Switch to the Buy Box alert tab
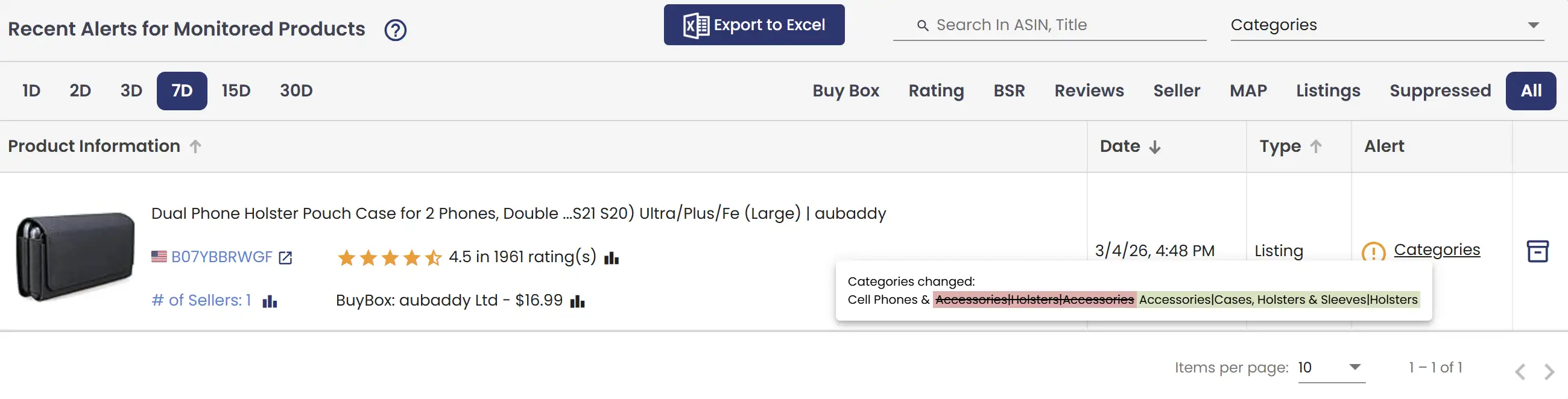This screenshot has width=1568, height=399. point(846,91)
